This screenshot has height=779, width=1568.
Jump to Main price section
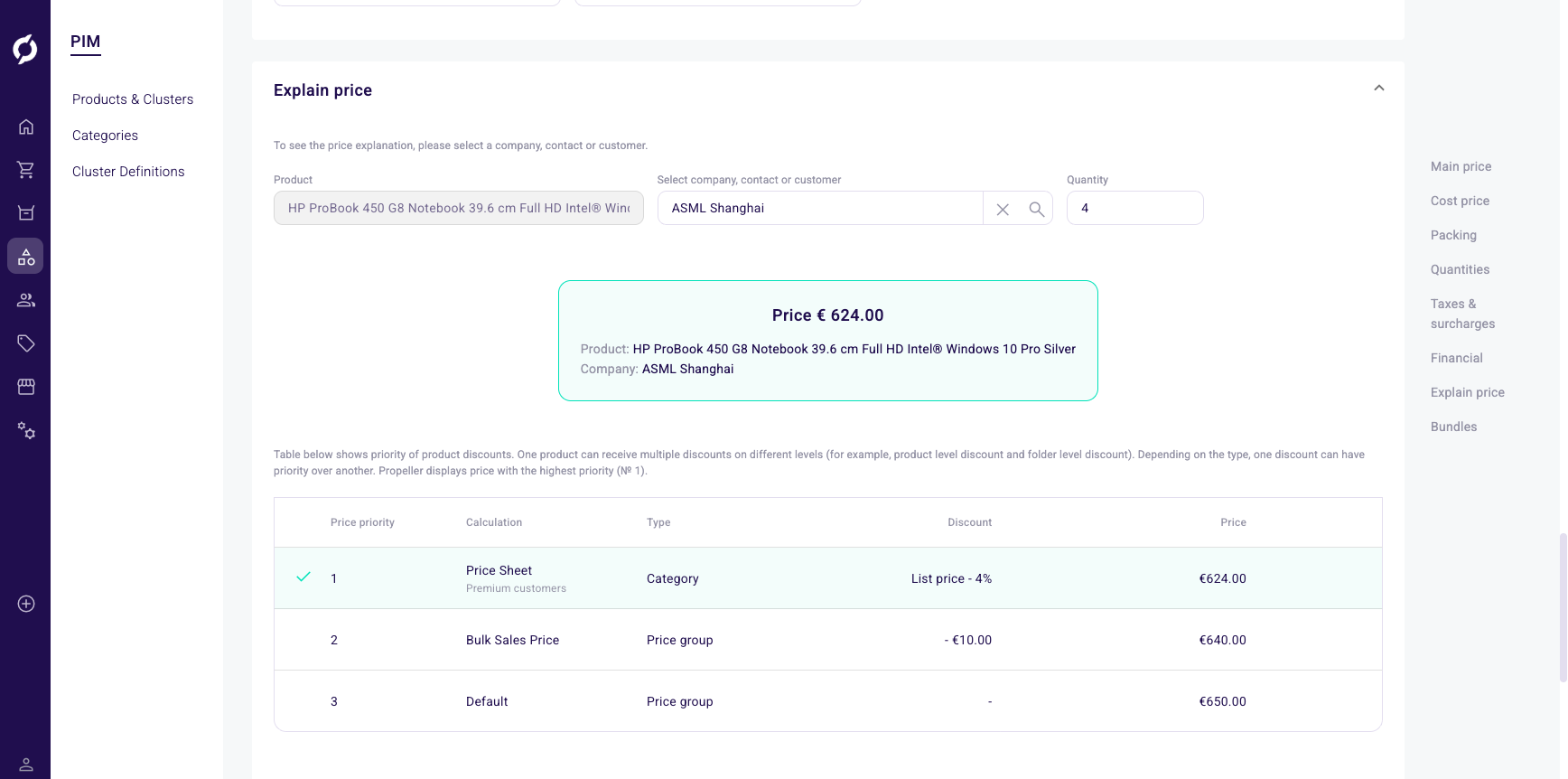pyautogui.click(x=1461, y=166)
